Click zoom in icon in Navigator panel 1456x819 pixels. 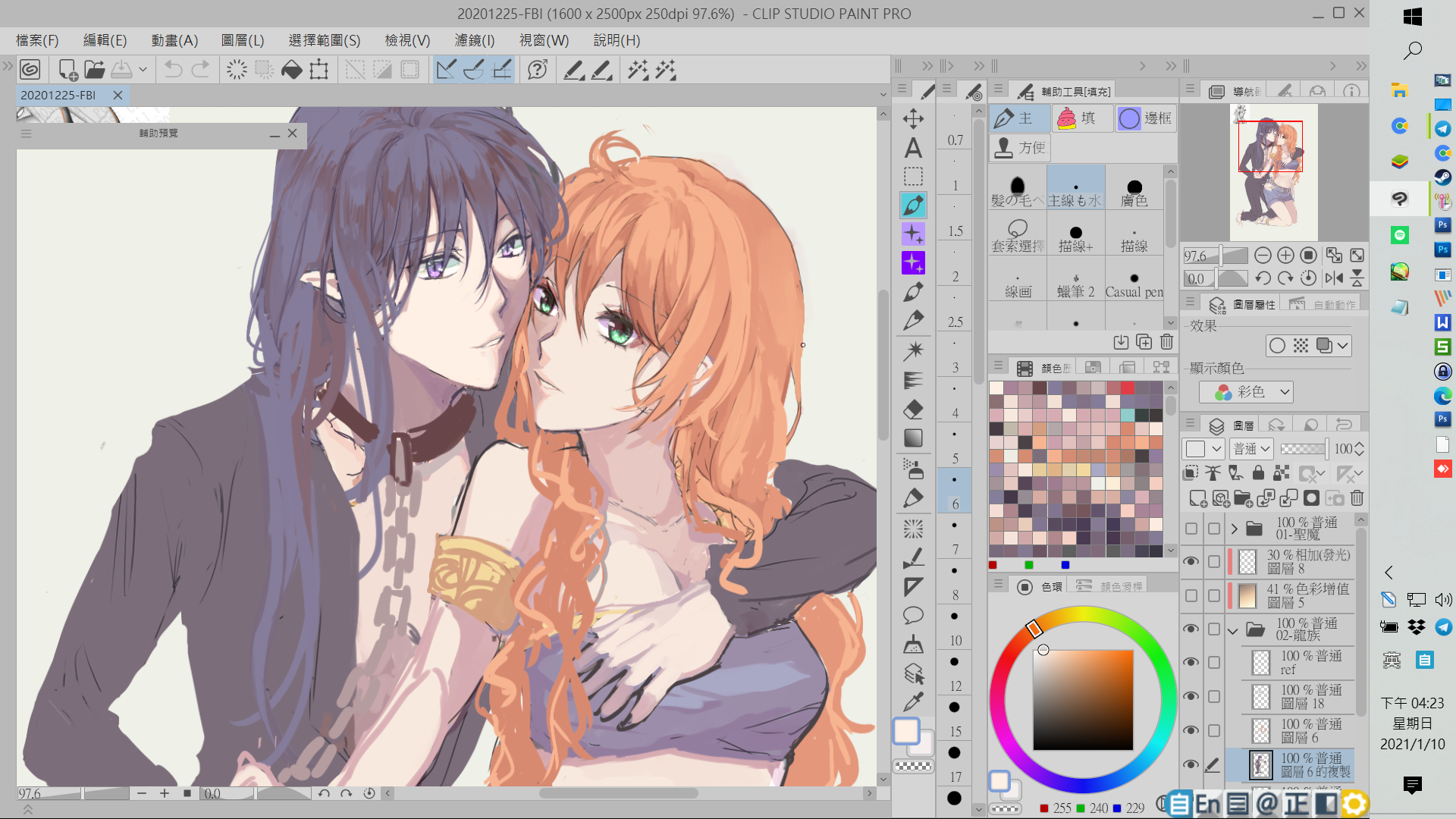(x=1285, y=256)
